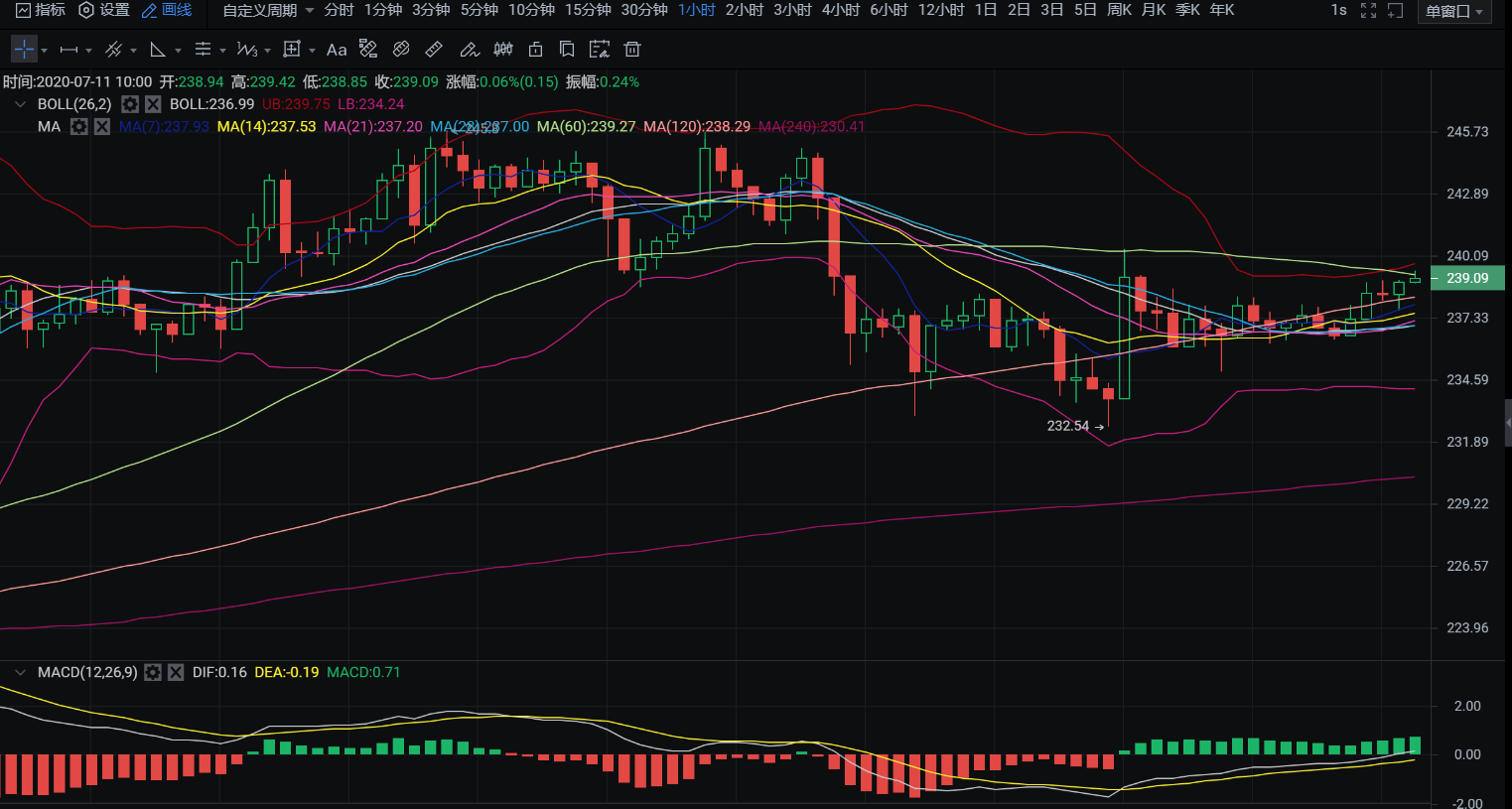This screenshot has width=1512, height=809.
Task: Click the 239.09 current price tag
Action: coord(1466,278)
